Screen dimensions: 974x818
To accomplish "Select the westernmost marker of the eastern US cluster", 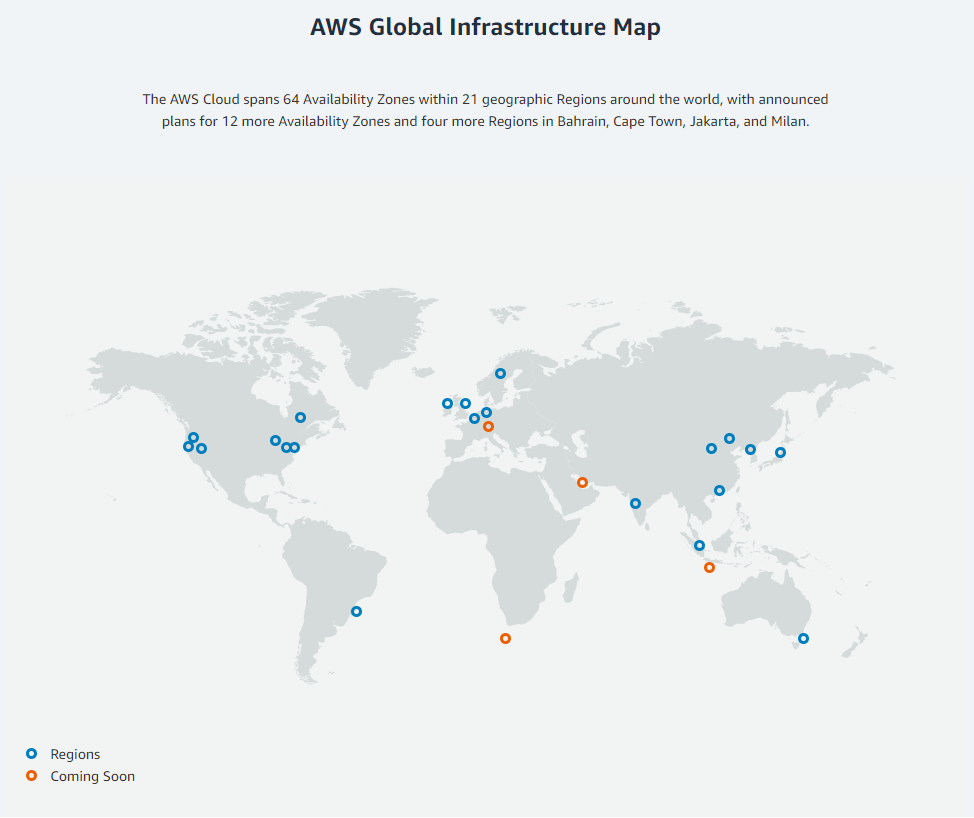I will 275,440.
